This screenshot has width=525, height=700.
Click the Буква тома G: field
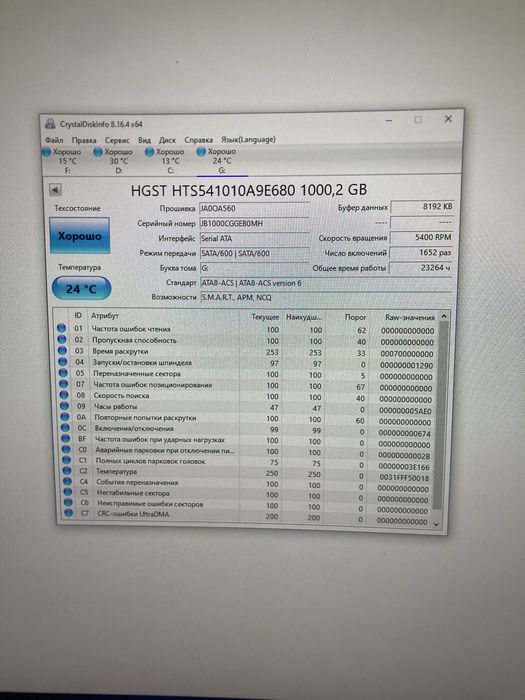point(254,268)
